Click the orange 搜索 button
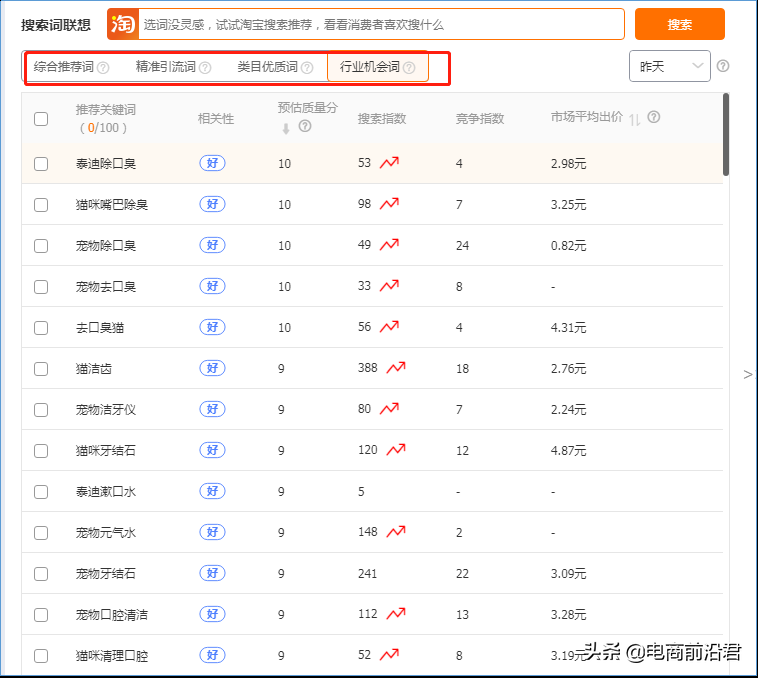Screen dimensions: 758x678 click(679, 24)
